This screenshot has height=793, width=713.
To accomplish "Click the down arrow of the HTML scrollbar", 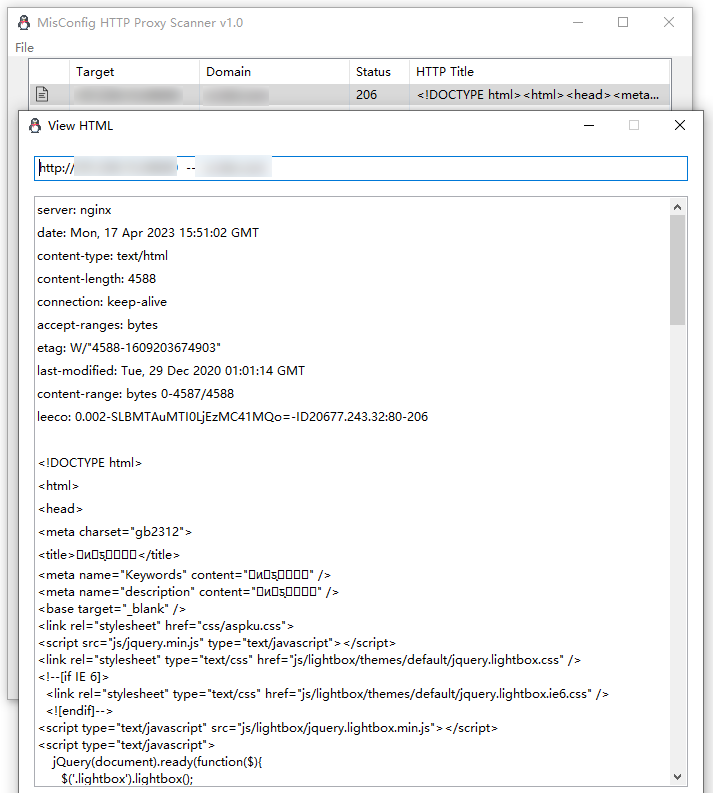I will point(678,776).
